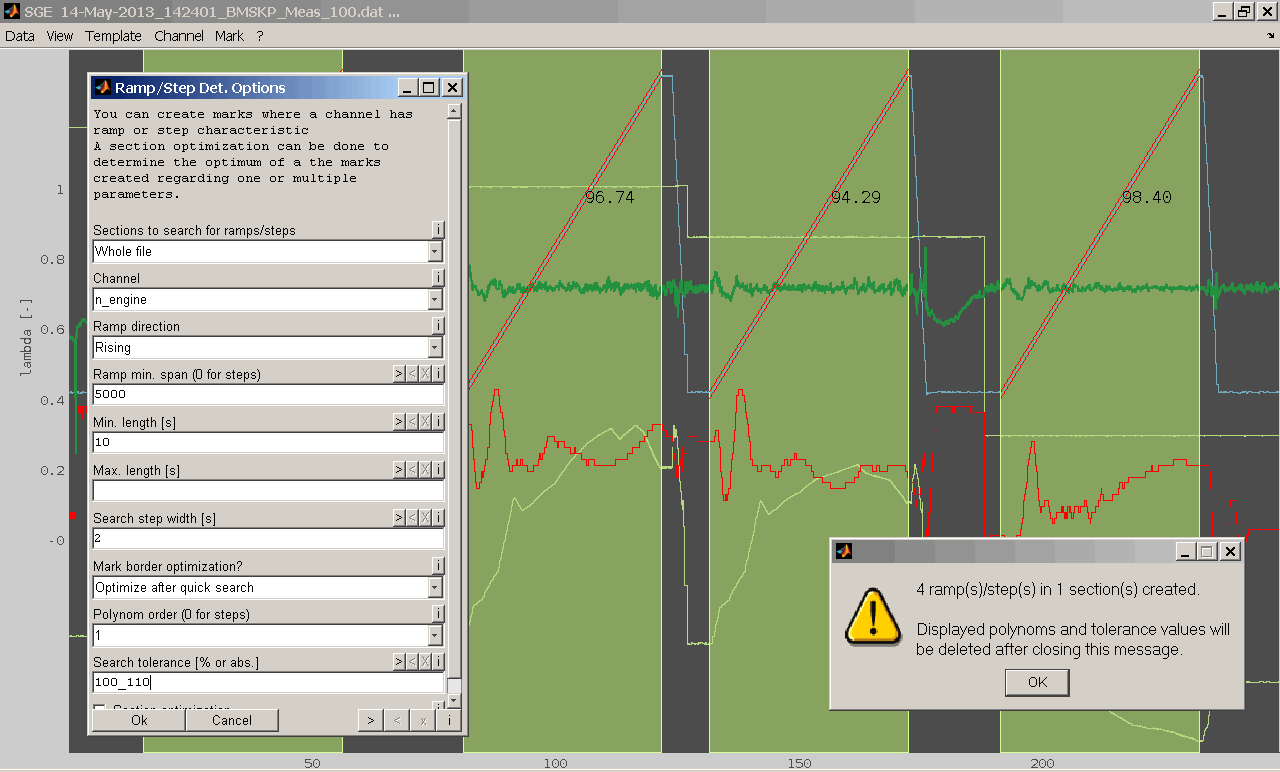Click the 98.40 value label on plot

coord(1146,198)
